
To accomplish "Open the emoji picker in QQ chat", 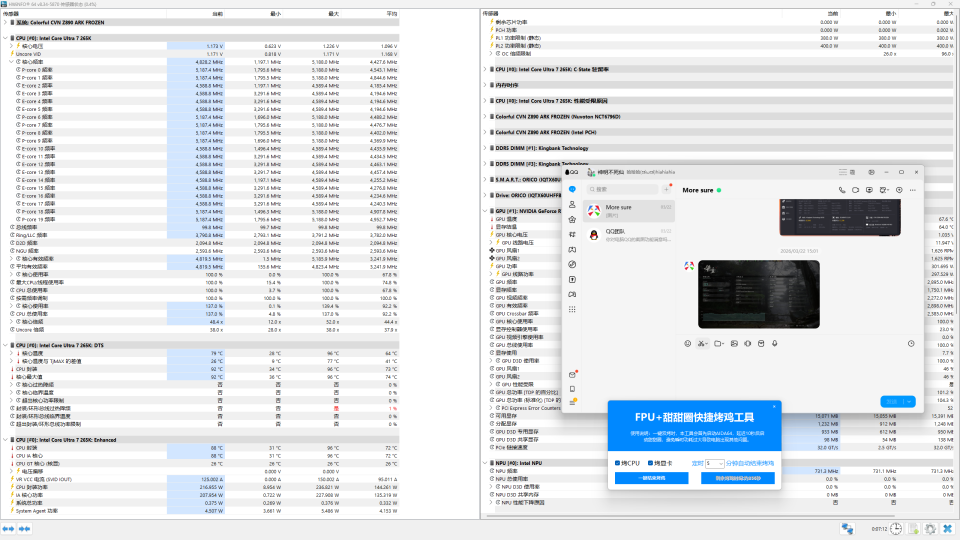I will [x=688, y=343].
